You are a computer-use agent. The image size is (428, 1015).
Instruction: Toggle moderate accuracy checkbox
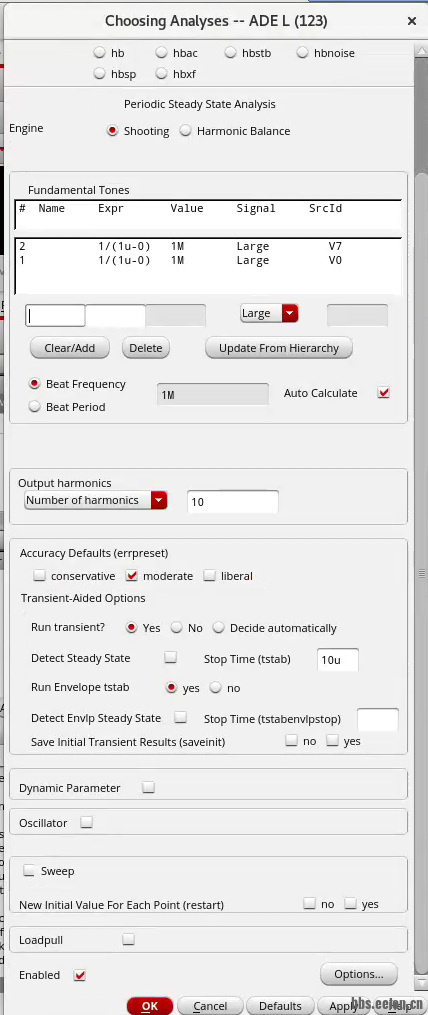pyautogui.click(x=132, y=575)
